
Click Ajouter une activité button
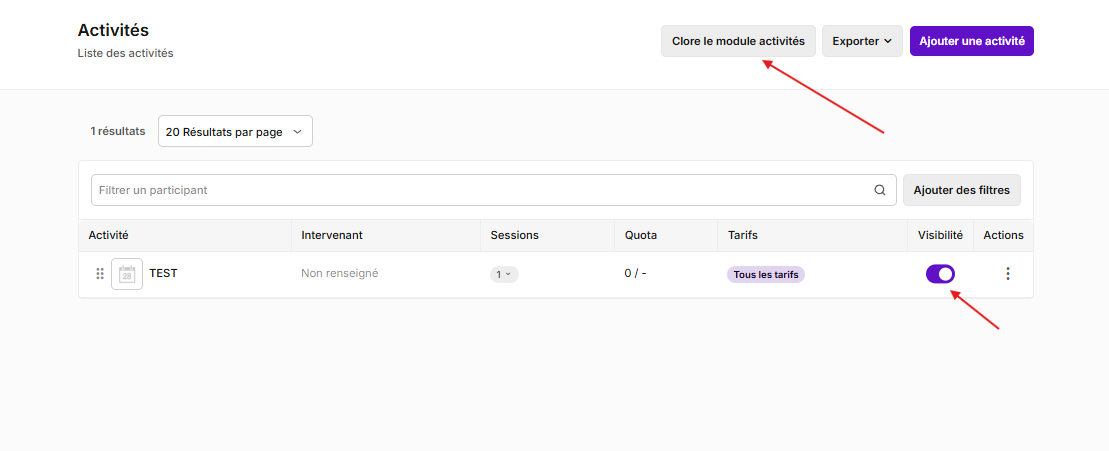point(972,41)
